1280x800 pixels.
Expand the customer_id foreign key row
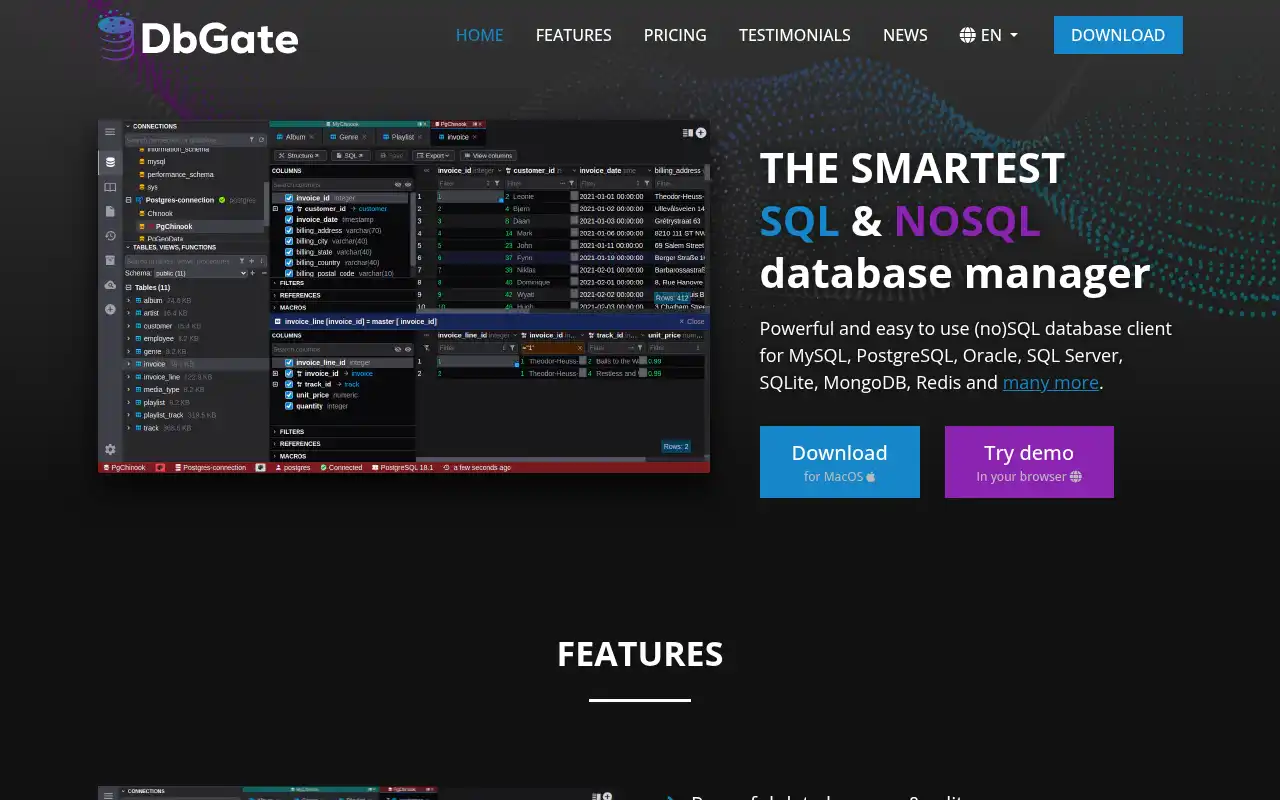(276, 209)
